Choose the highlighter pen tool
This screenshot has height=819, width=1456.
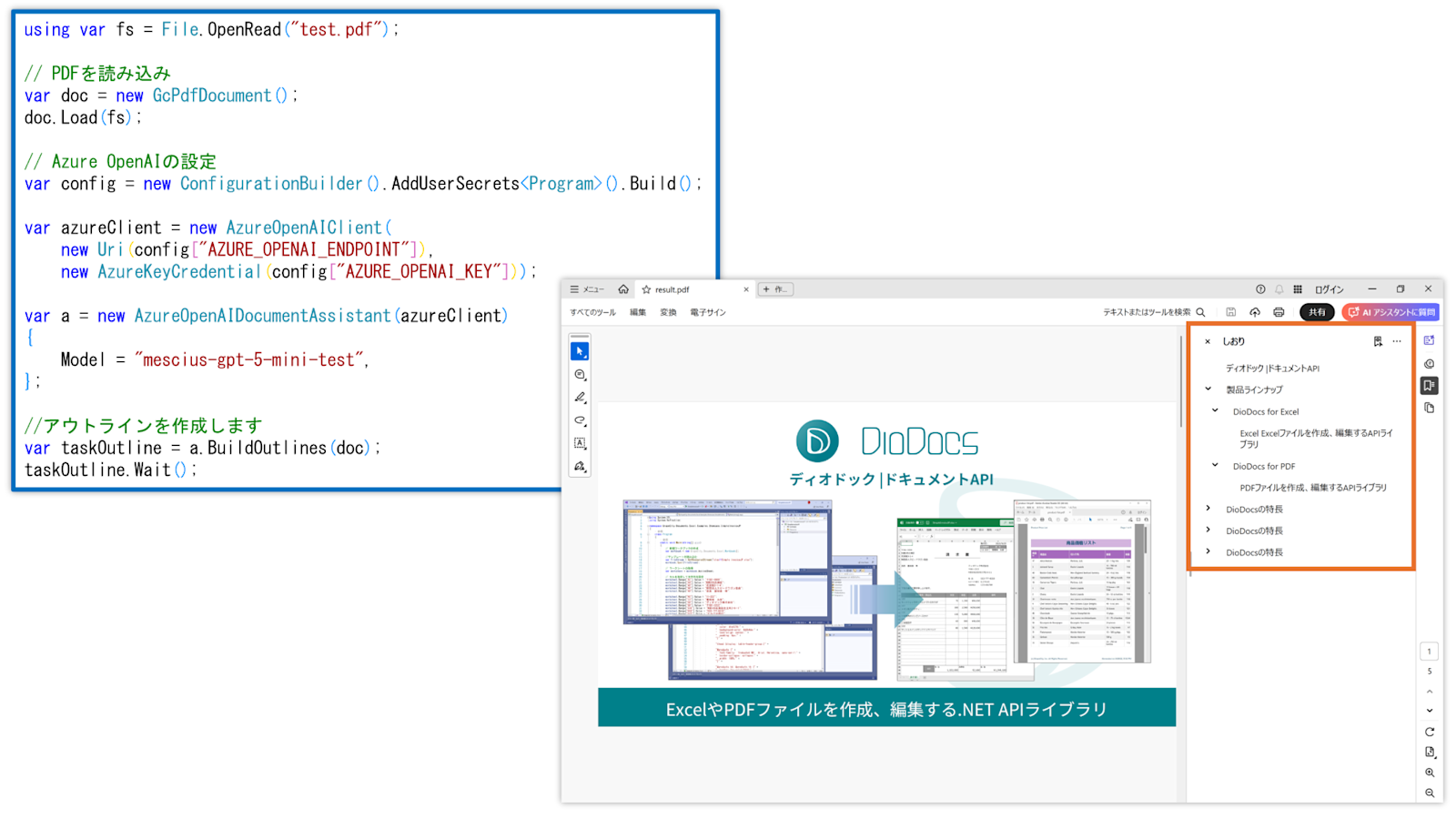(x=580, y=398)
